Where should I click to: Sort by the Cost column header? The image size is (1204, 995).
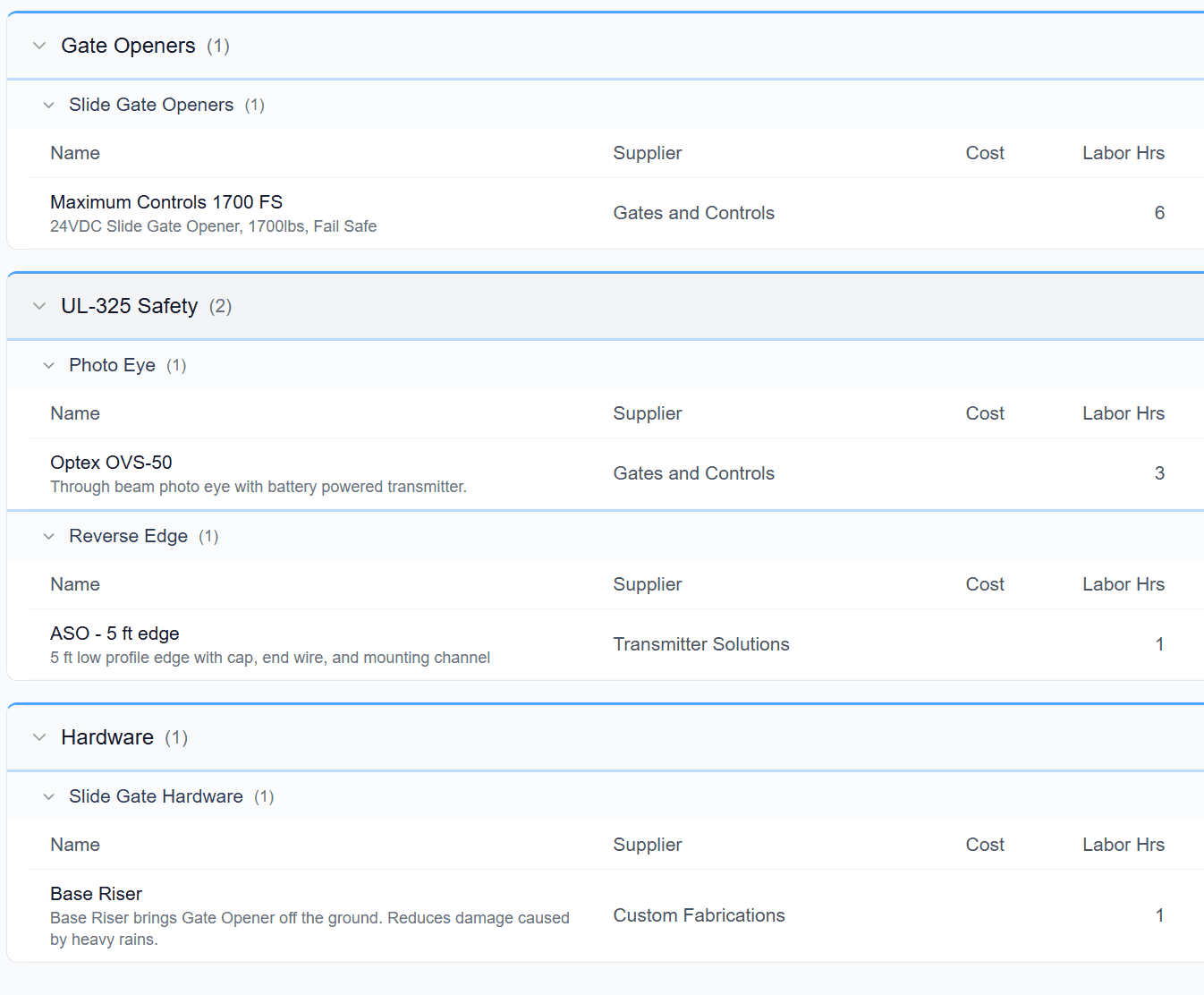[985, 153]
